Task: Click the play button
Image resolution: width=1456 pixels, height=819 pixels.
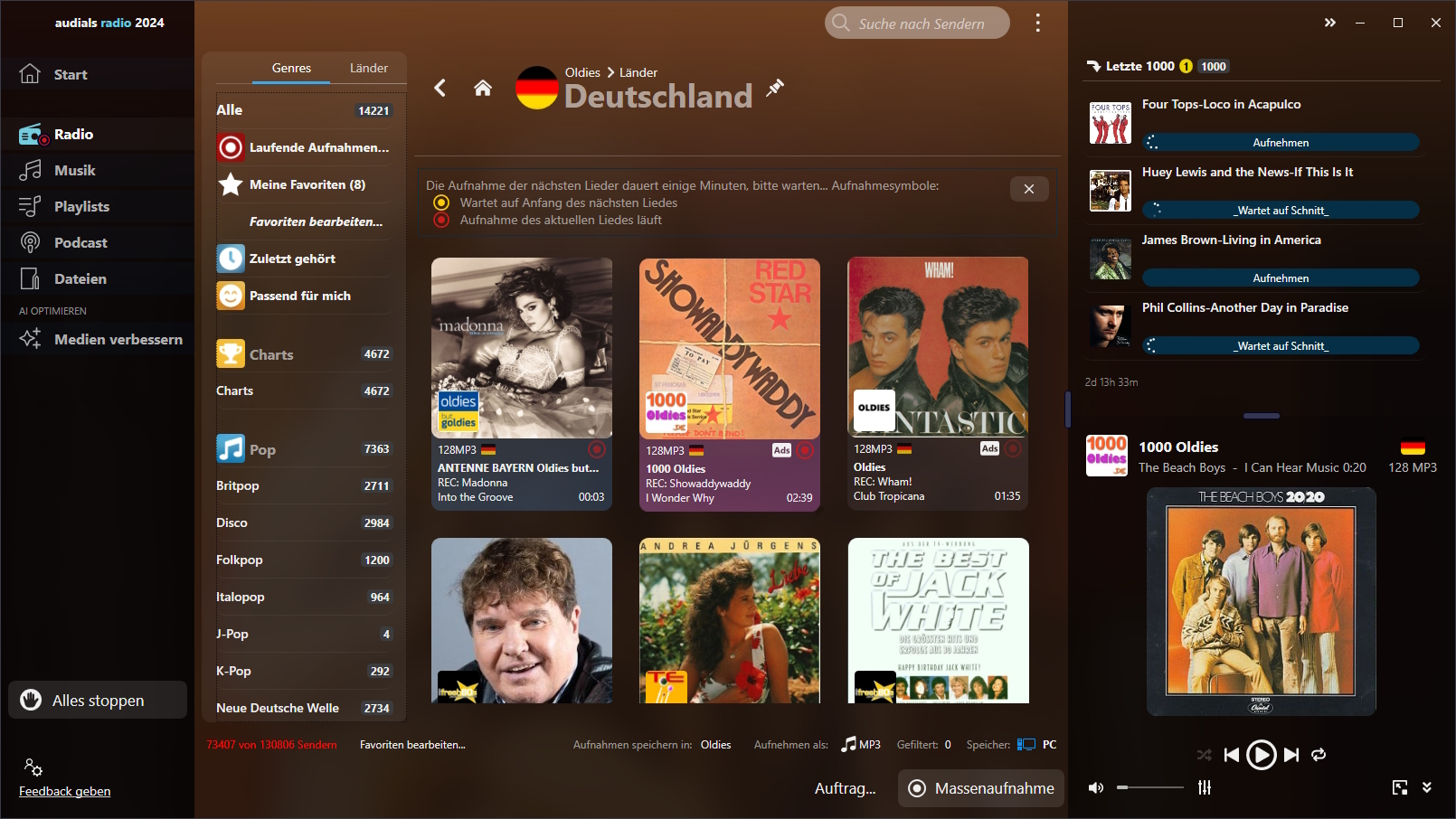Action: pyautogui.click(x=1261, y=755)
